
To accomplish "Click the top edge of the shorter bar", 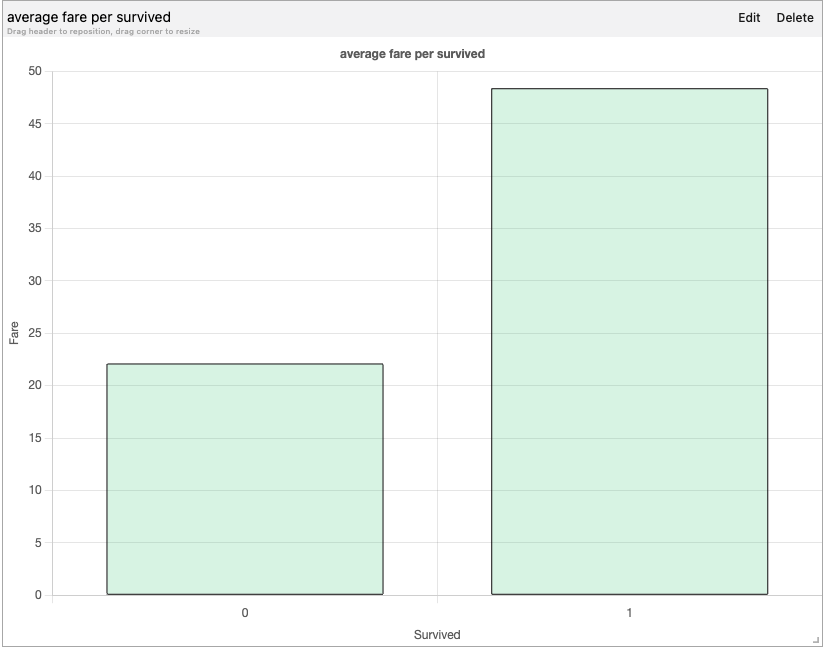I will point(244,364).
